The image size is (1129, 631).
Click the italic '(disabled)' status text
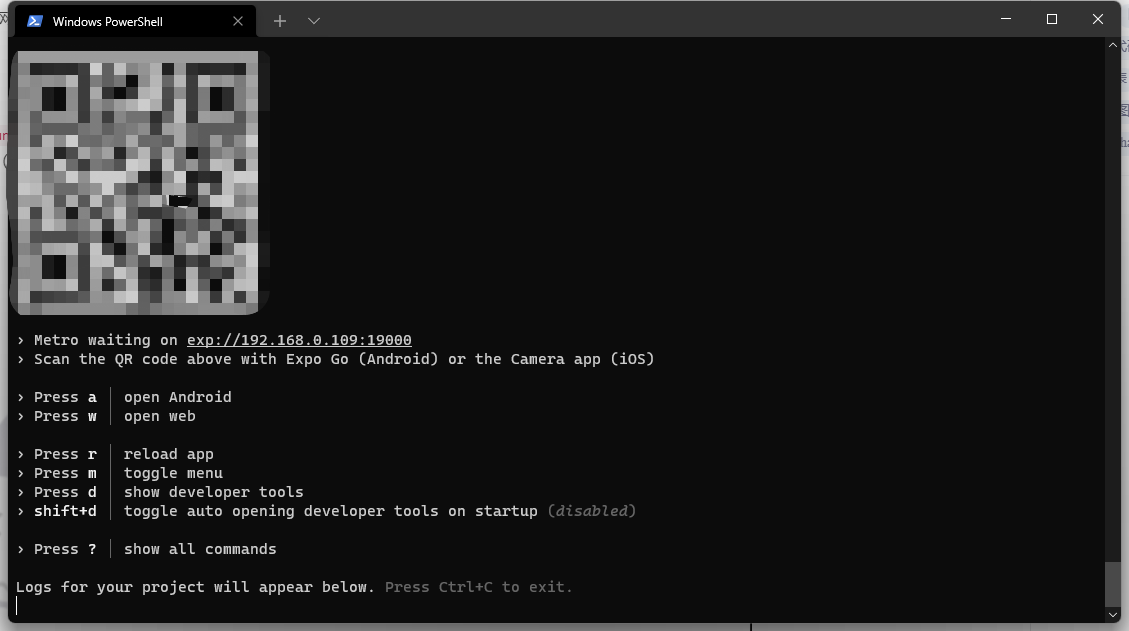pyautogui.click(x=592, y=511)
